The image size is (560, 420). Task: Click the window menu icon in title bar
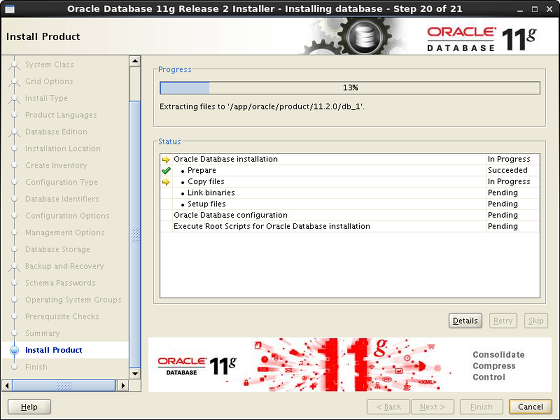(10, 9)
